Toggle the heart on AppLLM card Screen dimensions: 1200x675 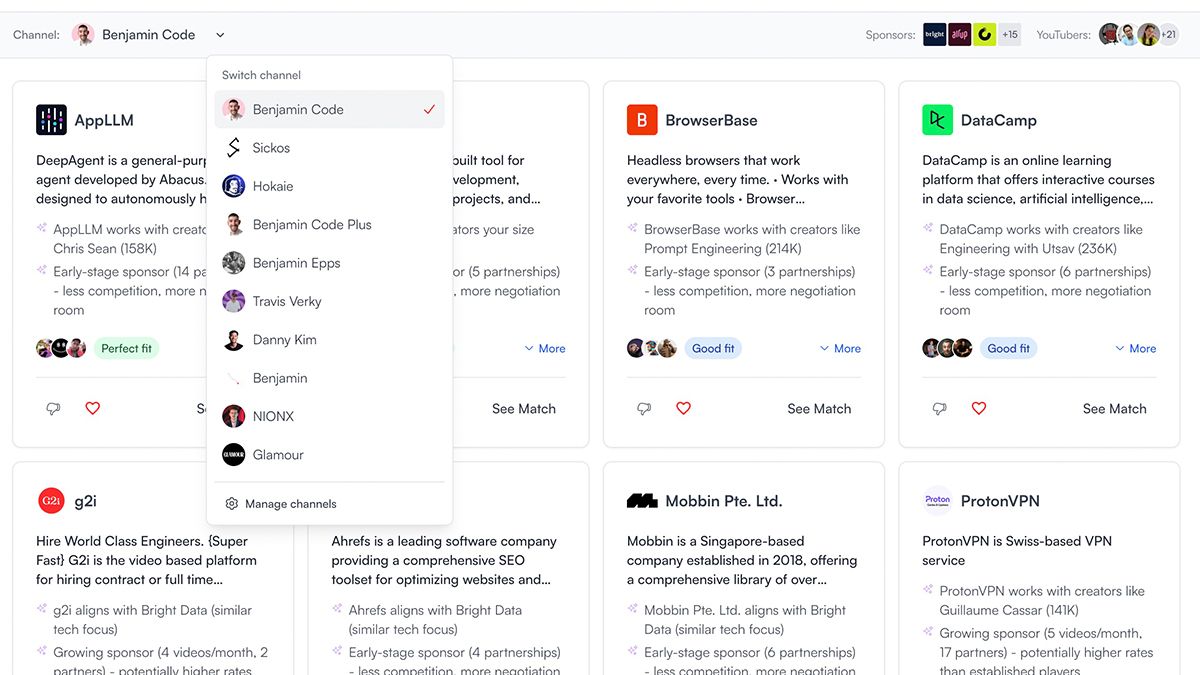tap(92, 408)
